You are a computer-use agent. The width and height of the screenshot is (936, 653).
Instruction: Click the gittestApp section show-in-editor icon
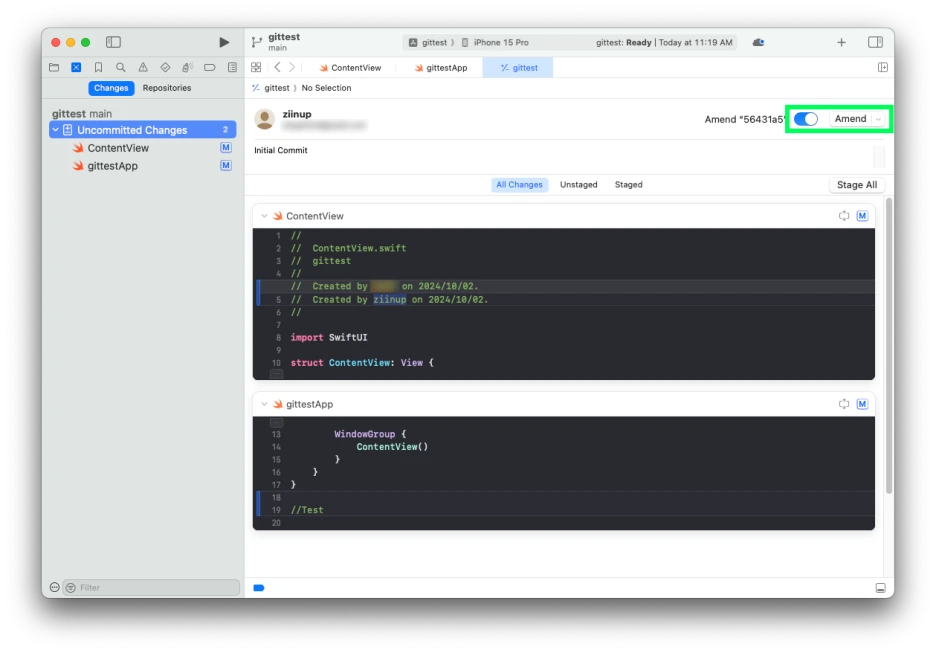[843, 403]
